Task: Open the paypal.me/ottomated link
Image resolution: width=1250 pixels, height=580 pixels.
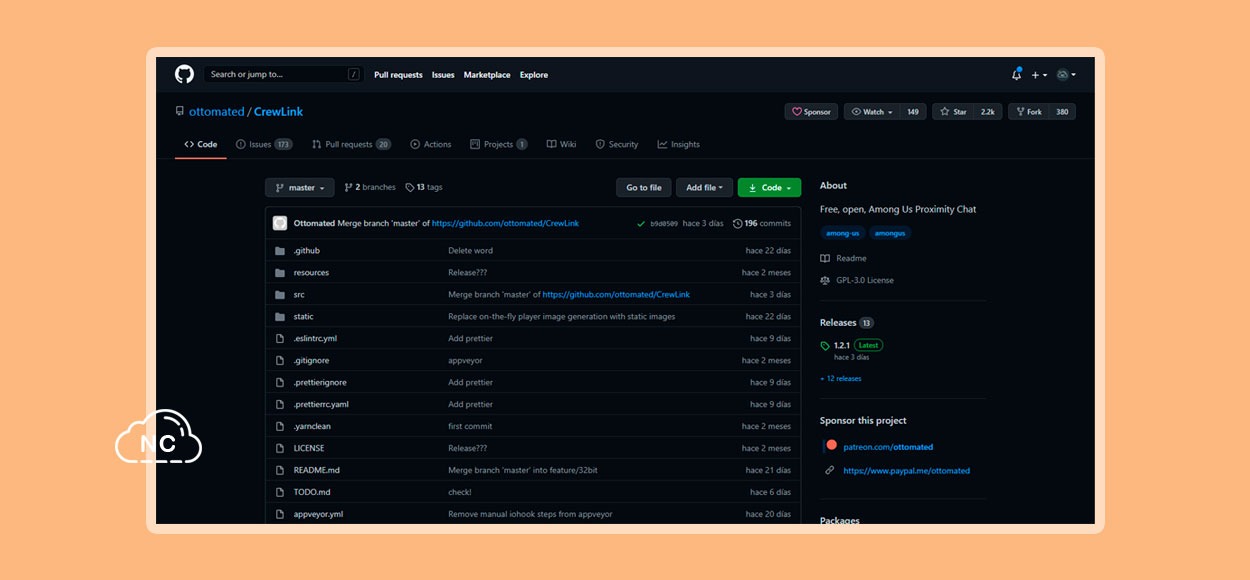Action: click(x=907, y=470)
